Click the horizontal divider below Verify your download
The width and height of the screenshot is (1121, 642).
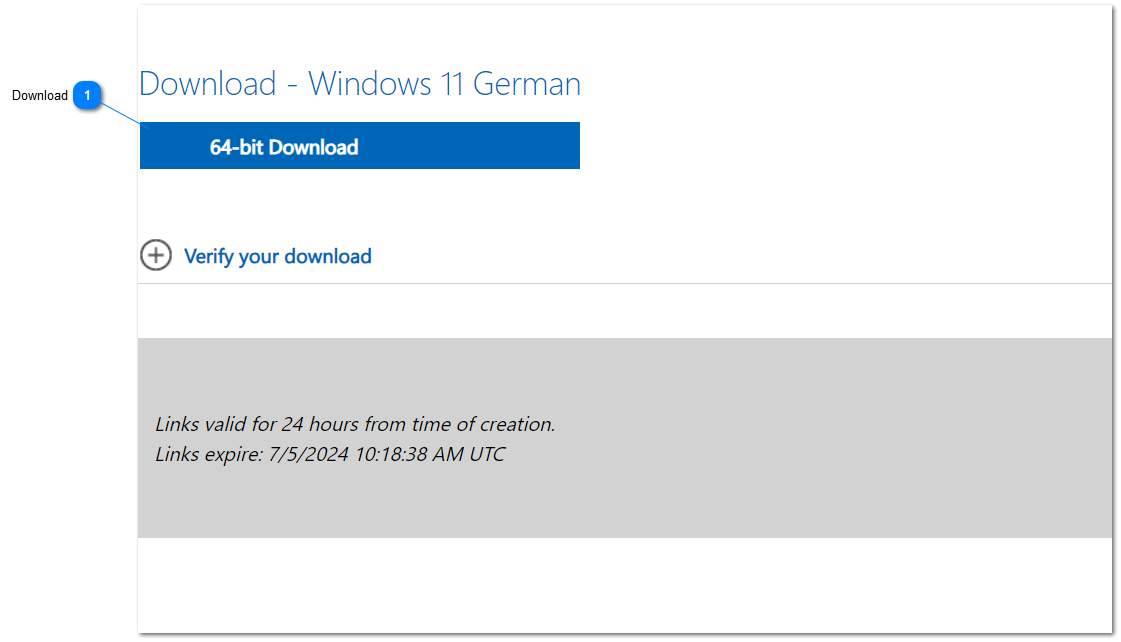[624, 284]
